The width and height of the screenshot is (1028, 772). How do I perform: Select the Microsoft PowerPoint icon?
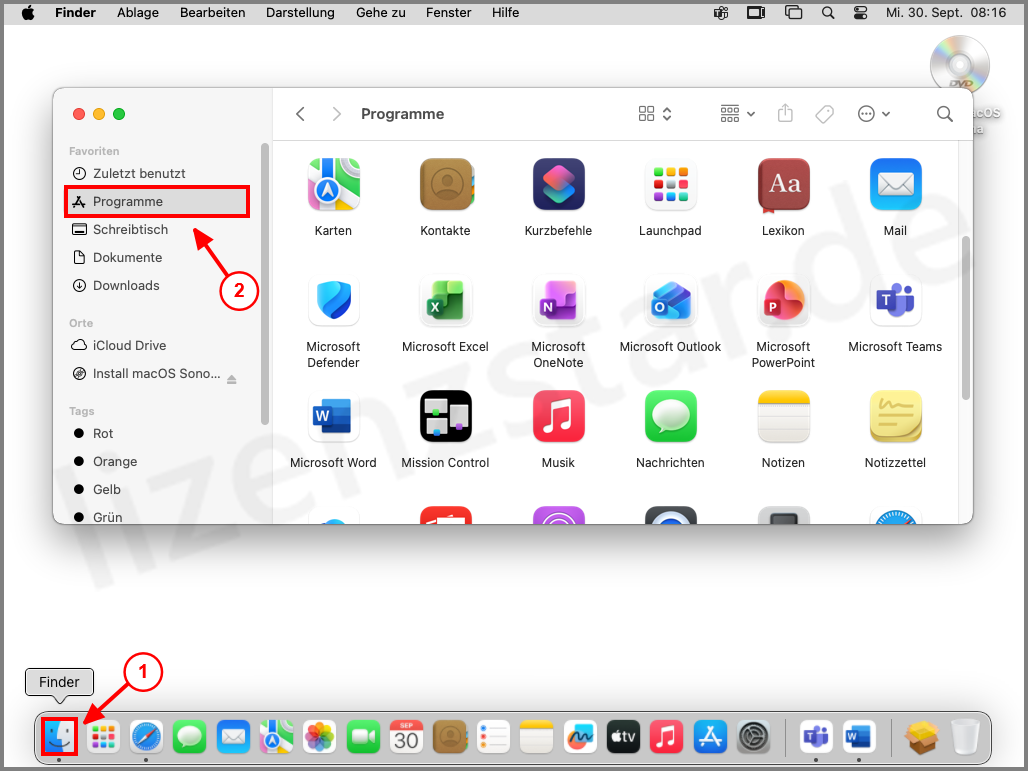click(783, 300)
